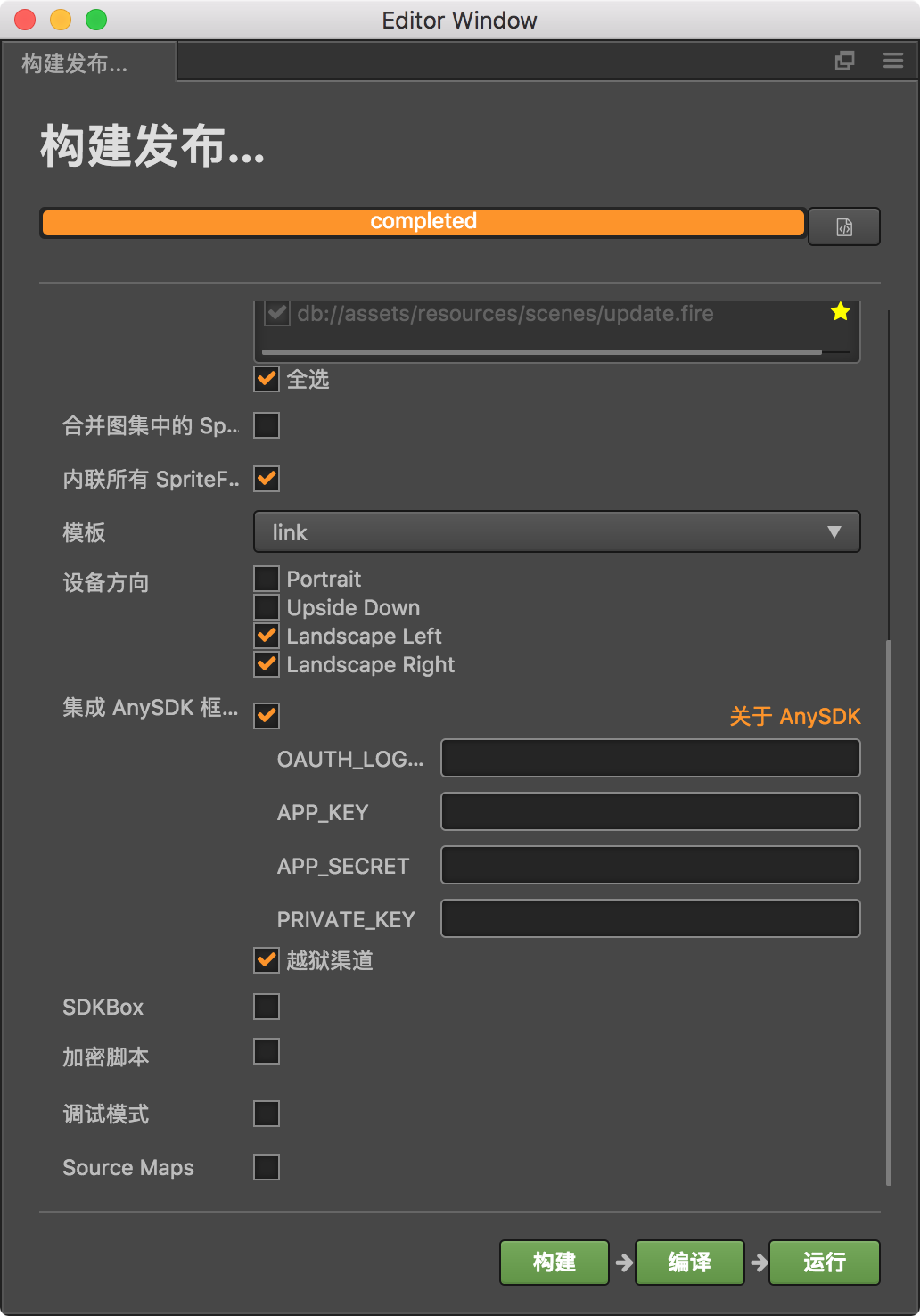The height and width of the screenshot is (1316, 920).
Task: Click the APP_KEY input field
Action: point(650,812)
